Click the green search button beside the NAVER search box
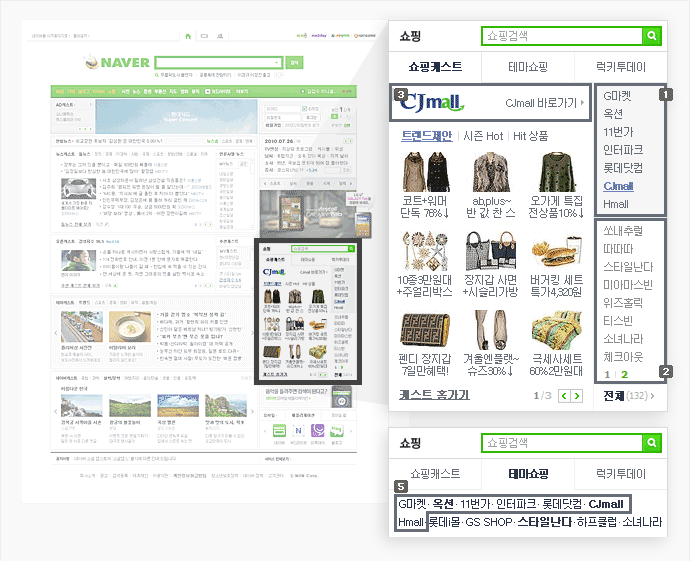This screenshot has width=690, height=561. tap(294, 62)
